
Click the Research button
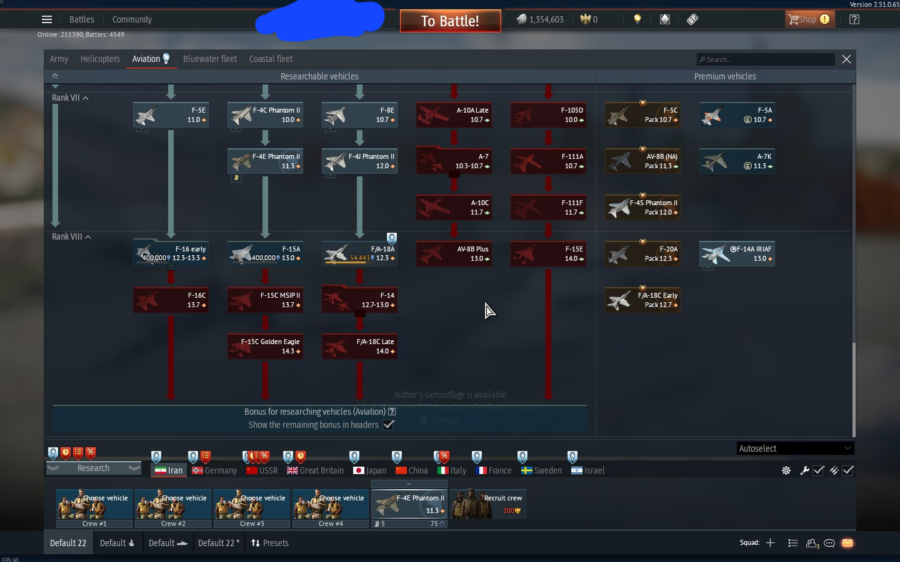coord(94,468)
